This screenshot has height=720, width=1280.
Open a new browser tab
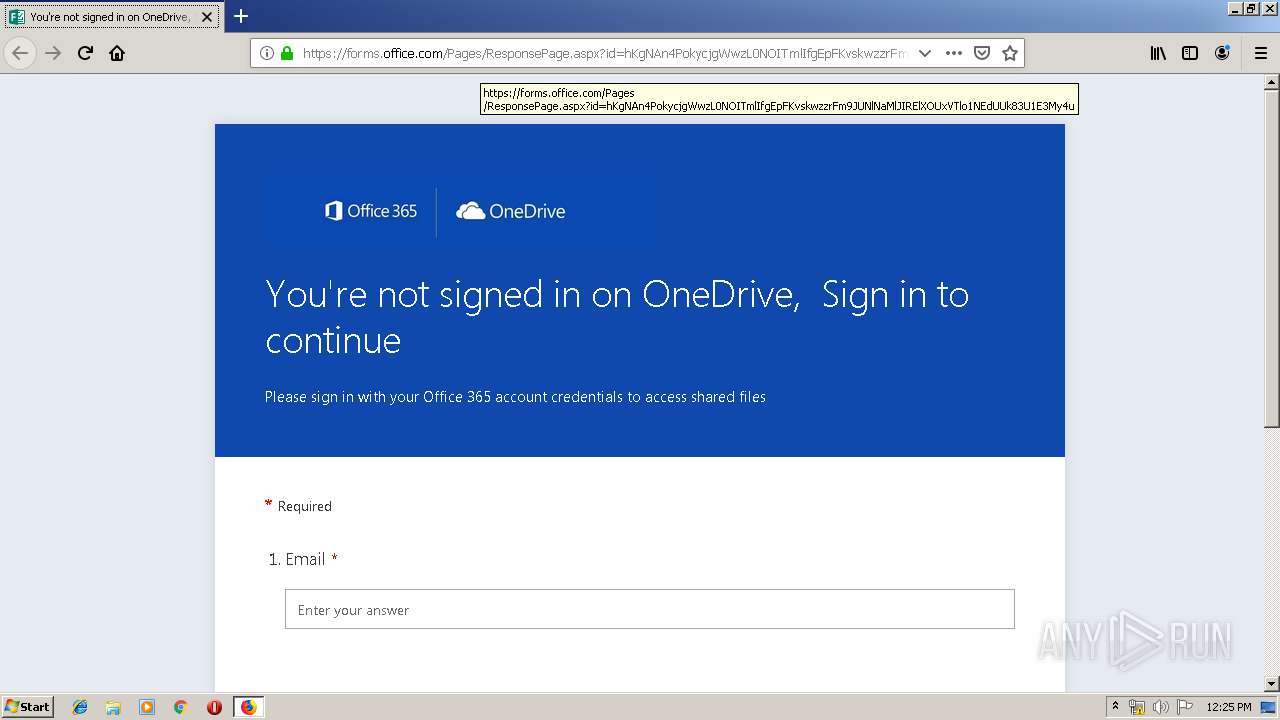(241, 16)
